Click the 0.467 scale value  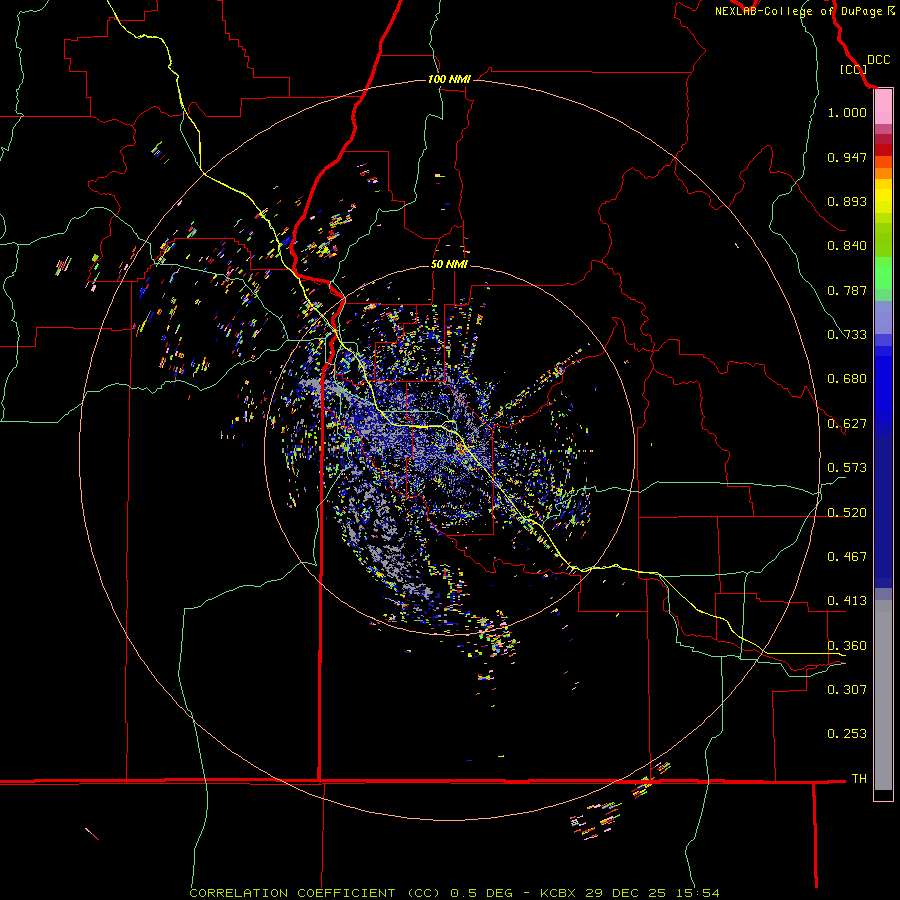[847, 557]
